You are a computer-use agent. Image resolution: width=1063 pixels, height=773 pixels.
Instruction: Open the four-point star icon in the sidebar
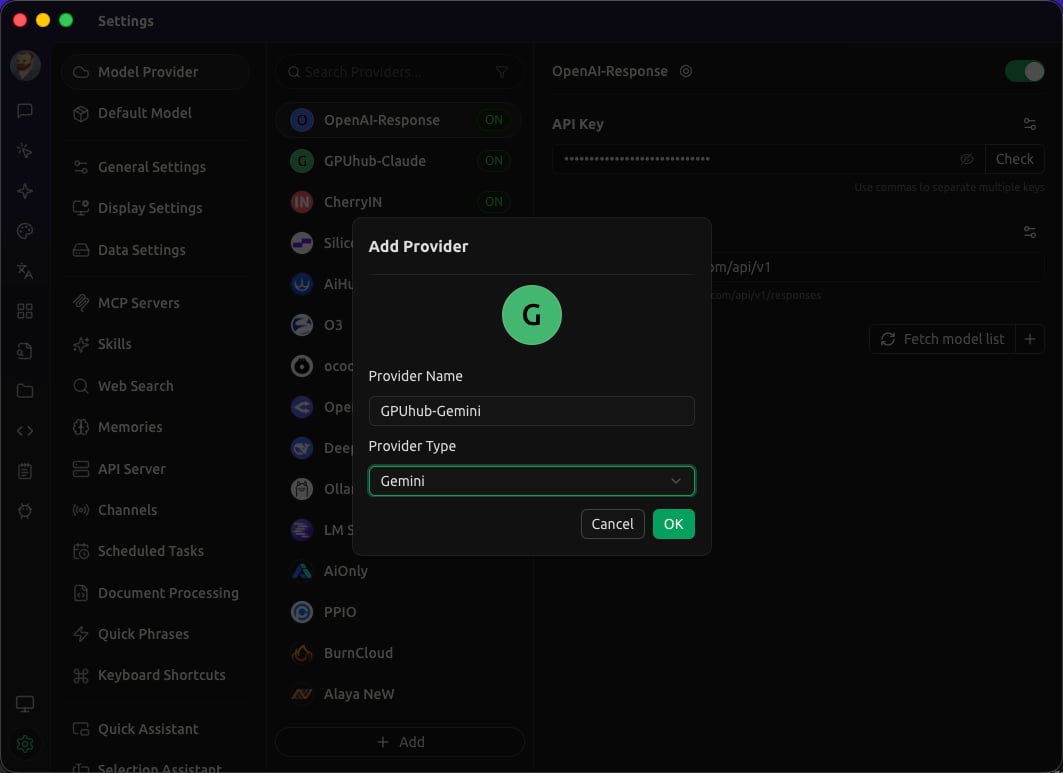click(25, 191)
